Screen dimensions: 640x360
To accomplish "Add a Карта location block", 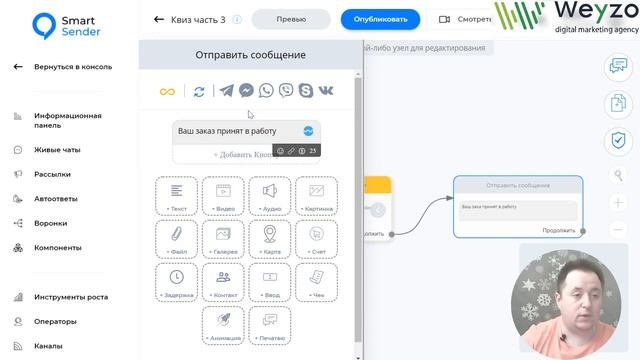I will pos(270,239).
